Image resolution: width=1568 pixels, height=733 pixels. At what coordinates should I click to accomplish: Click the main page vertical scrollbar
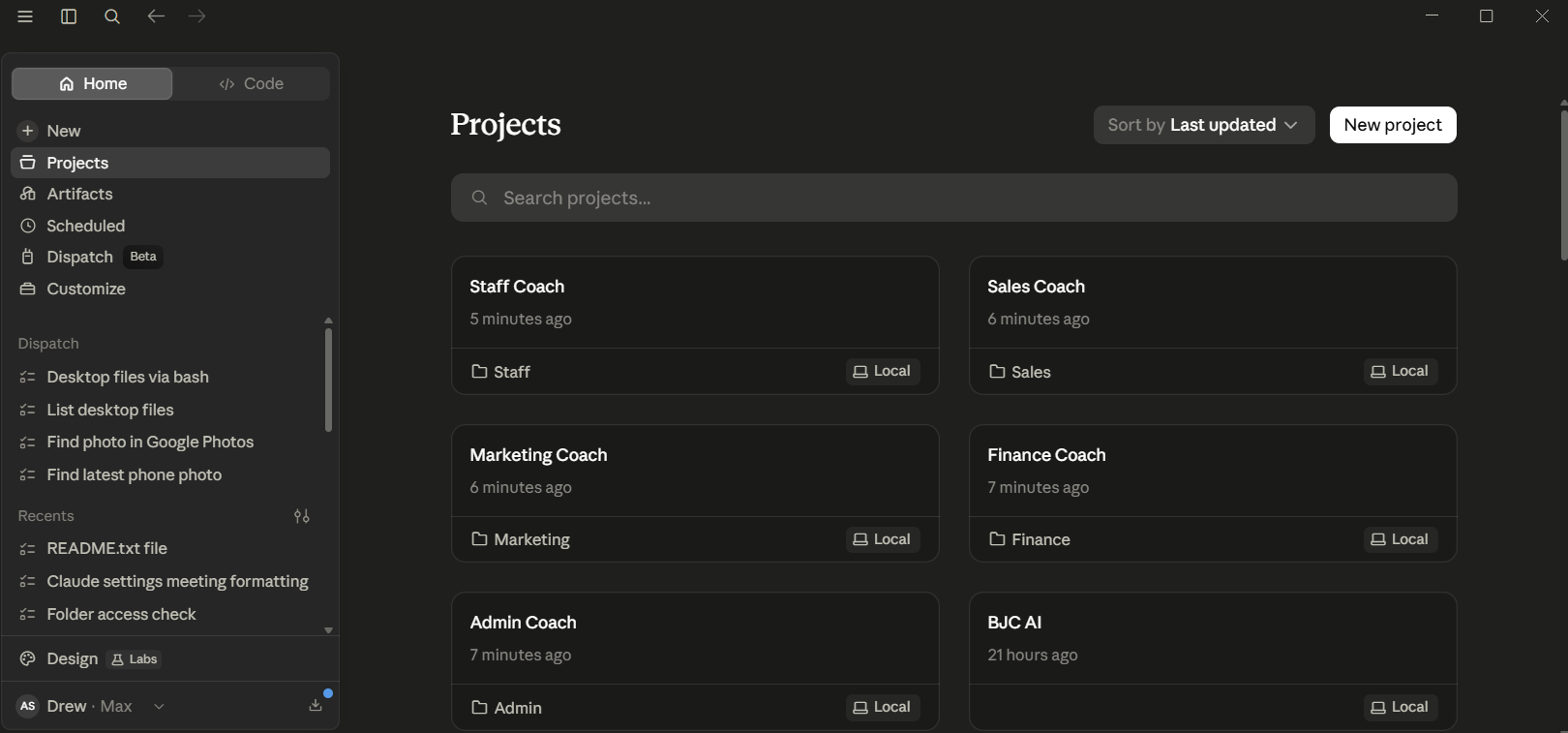1563,184
